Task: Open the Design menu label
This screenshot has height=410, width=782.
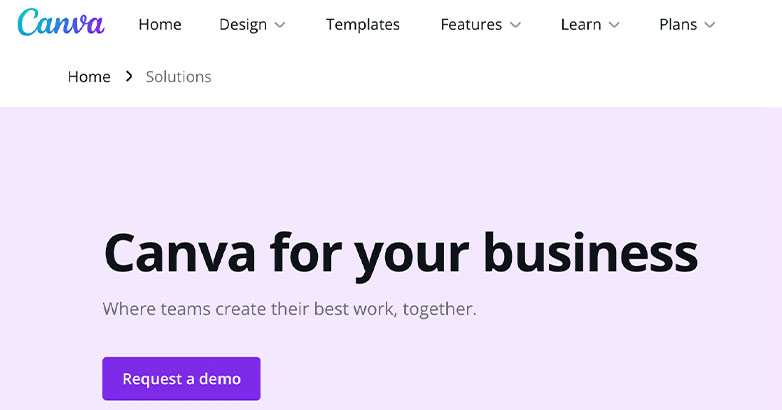Action: (x=243, y=25)
